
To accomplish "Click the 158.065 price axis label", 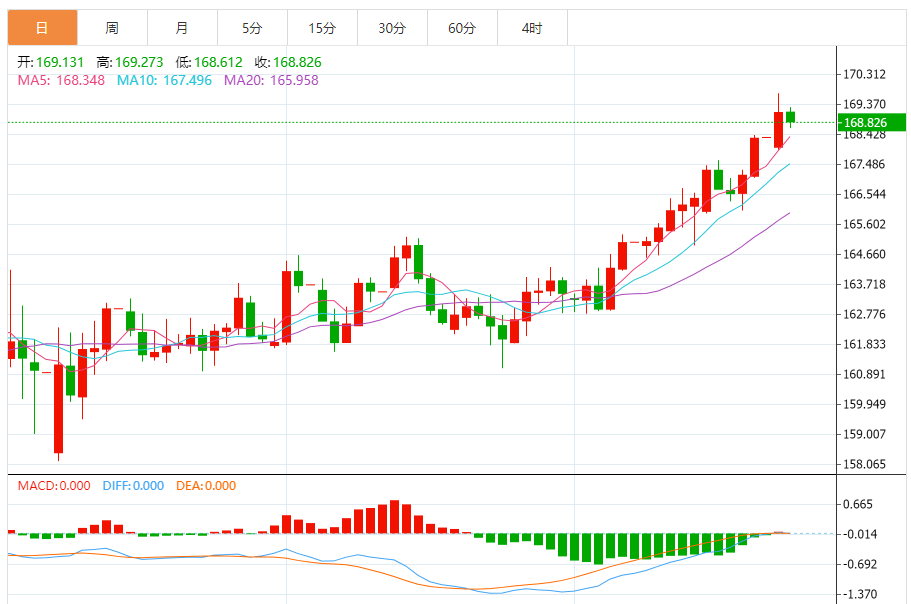I will [x=865, y=464].
